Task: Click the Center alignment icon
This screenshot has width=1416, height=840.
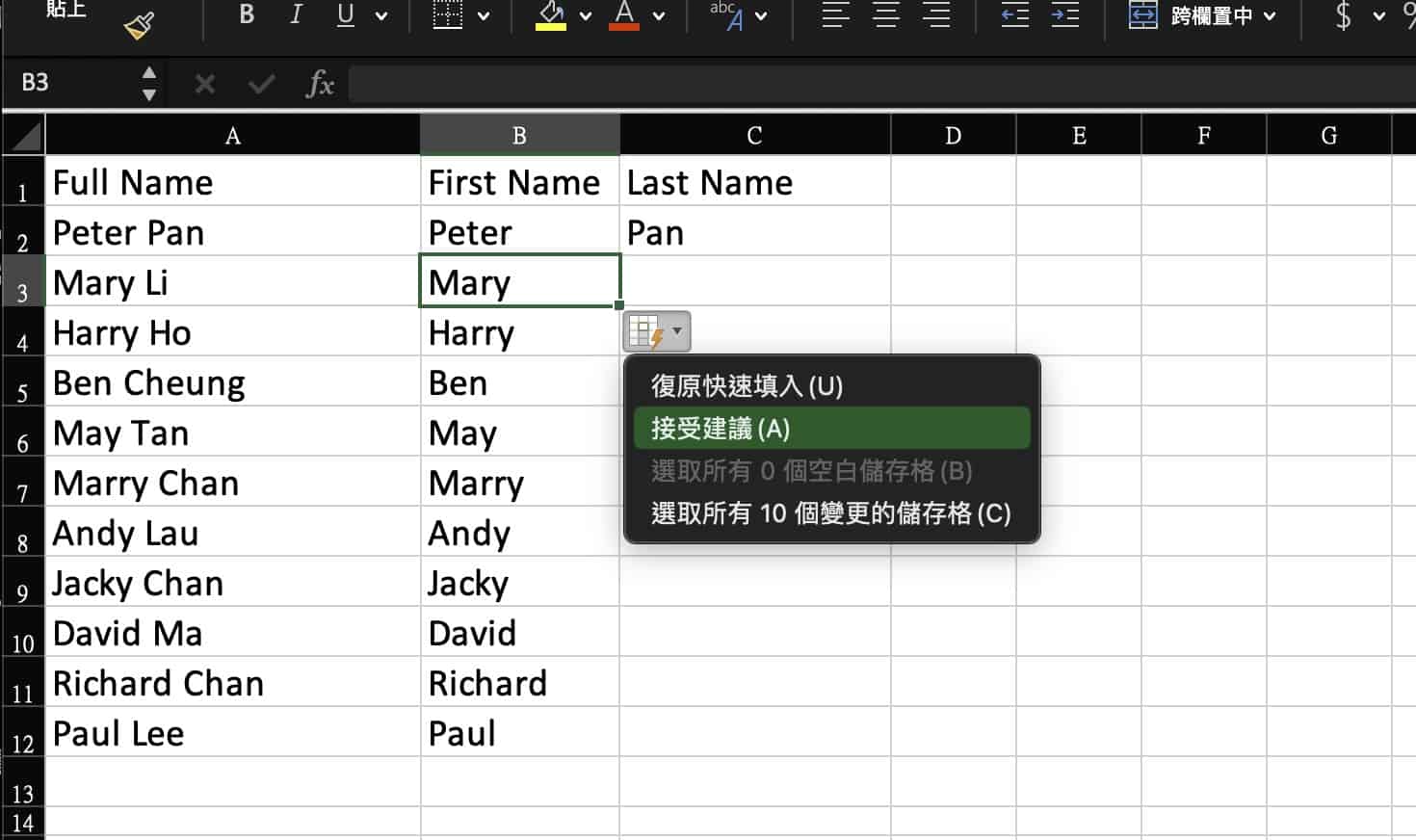Action: (885, 14)
